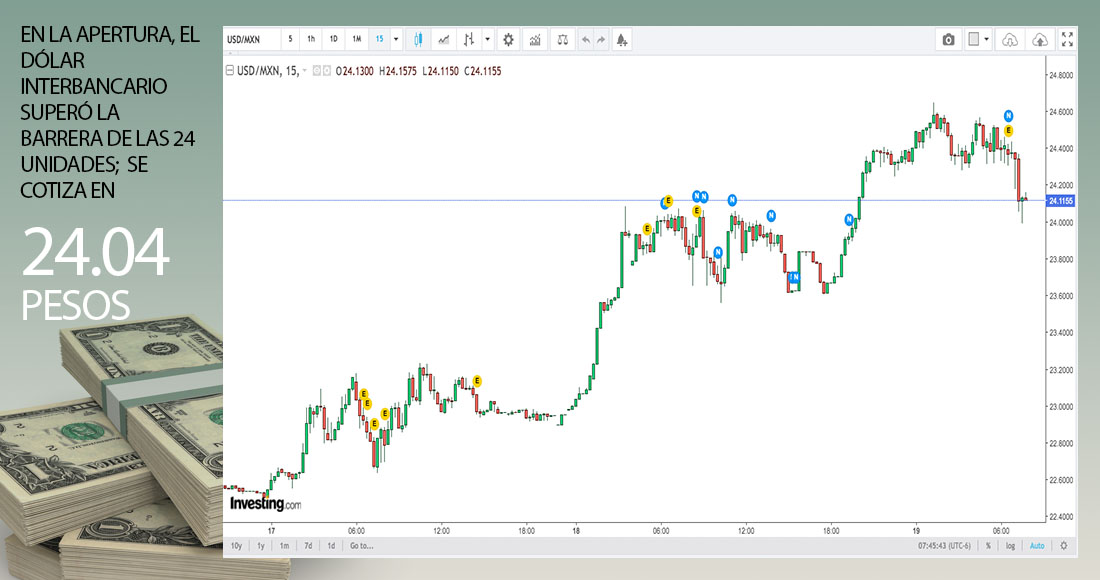
Task: Add an alert with the bell icon
Action: click(622, 40)
